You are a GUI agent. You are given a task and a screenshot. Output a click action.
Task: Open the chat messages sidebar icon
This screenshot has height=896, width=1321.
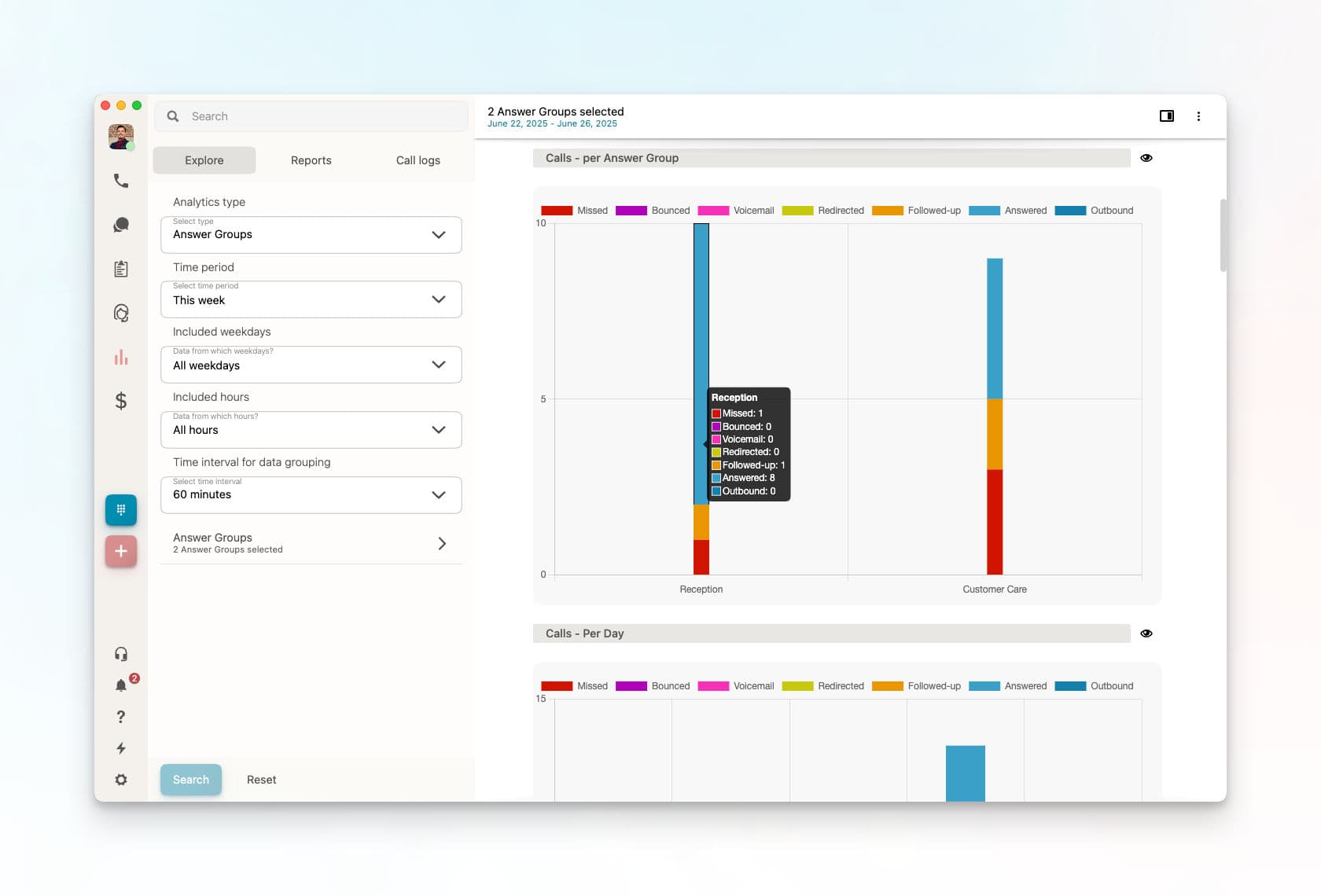click(120, 225)
